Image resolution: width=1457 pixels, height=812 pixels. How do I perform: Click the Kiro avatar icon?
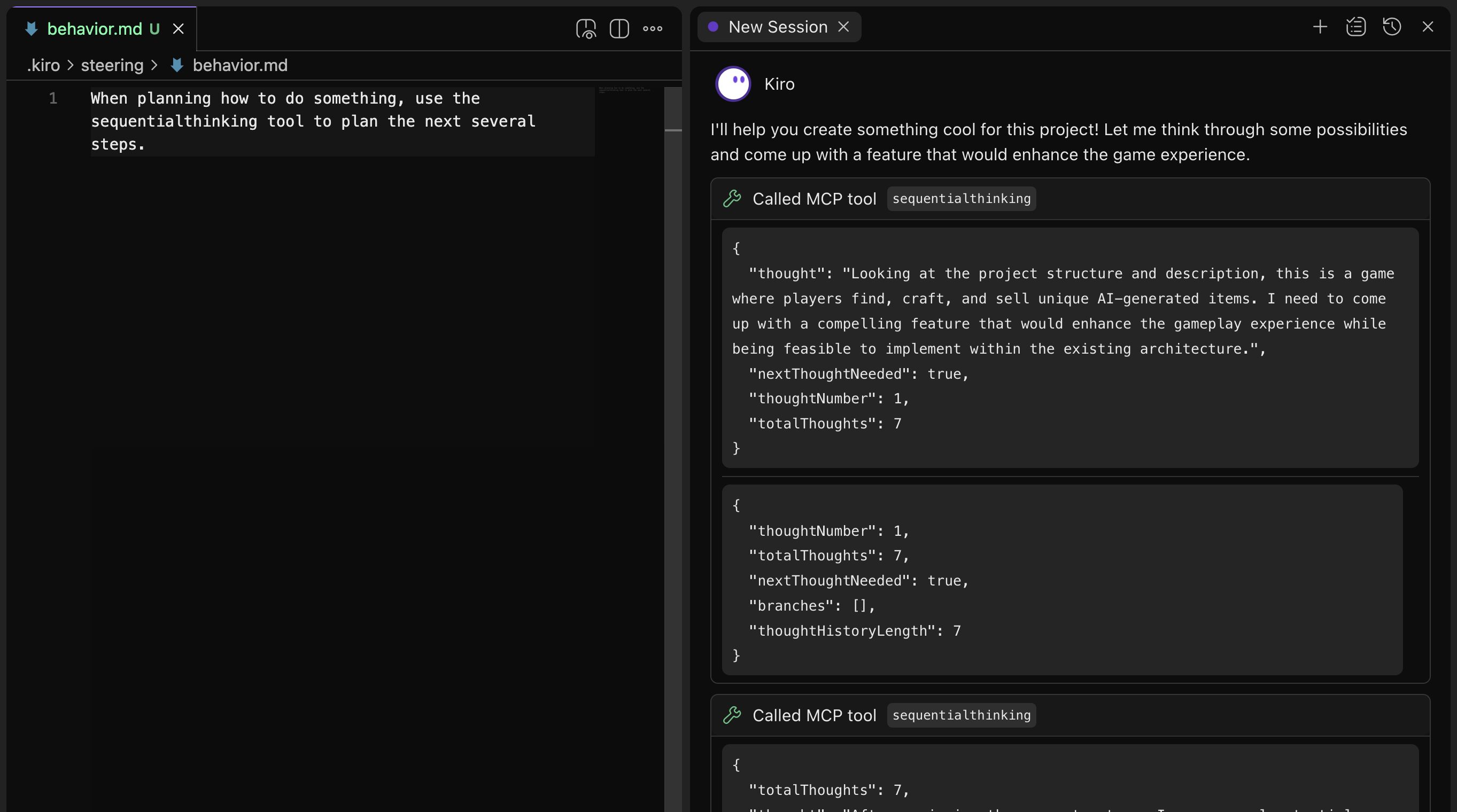(733, 84)
